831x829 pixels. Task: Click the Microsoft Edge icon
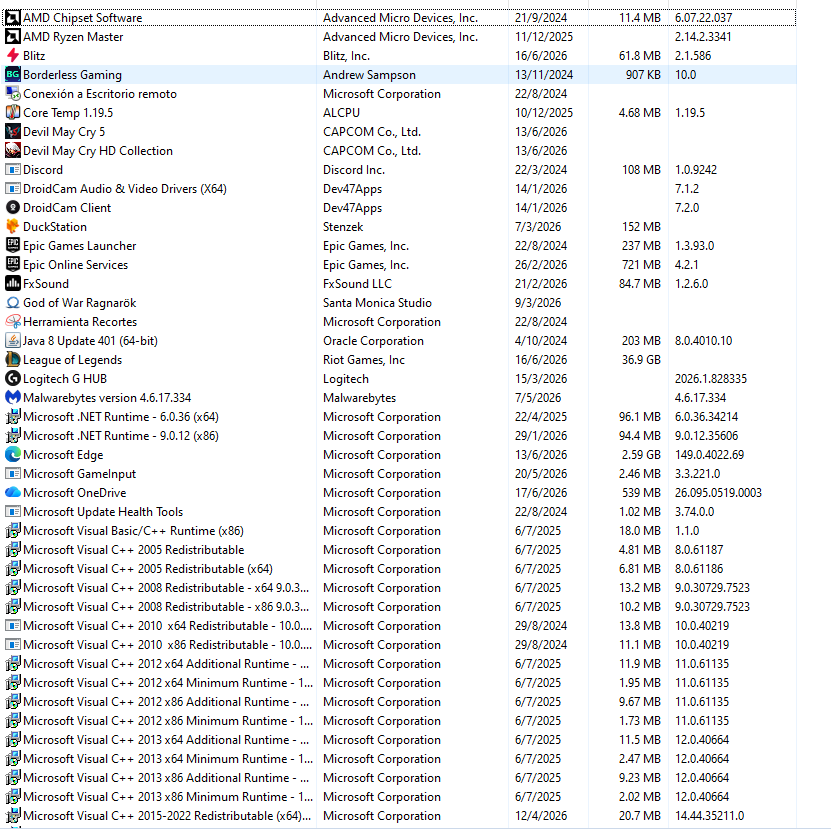[x=13, y=455]
